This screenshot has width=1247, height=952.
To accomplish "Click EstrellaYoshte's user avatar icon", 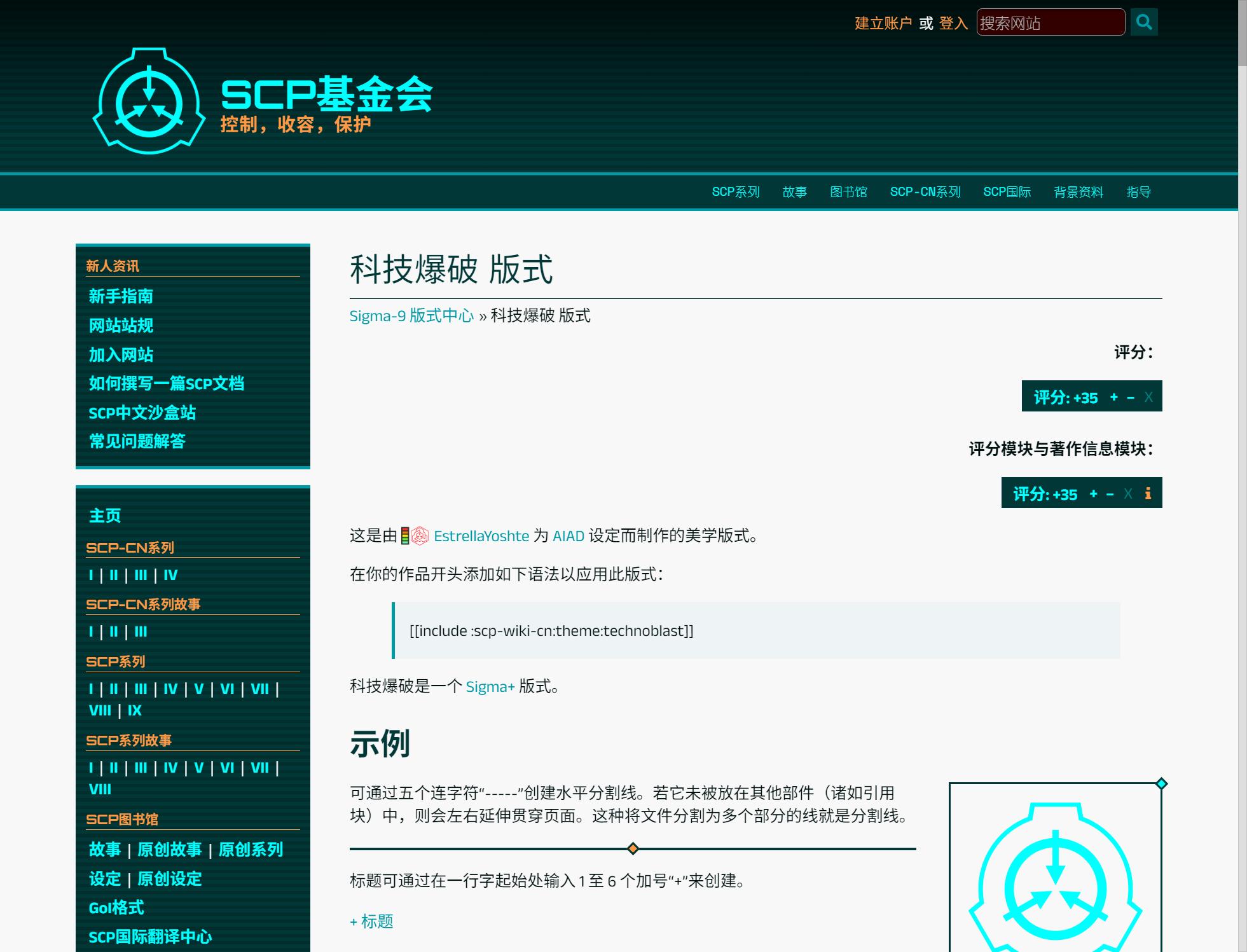I will pos(419,536).
